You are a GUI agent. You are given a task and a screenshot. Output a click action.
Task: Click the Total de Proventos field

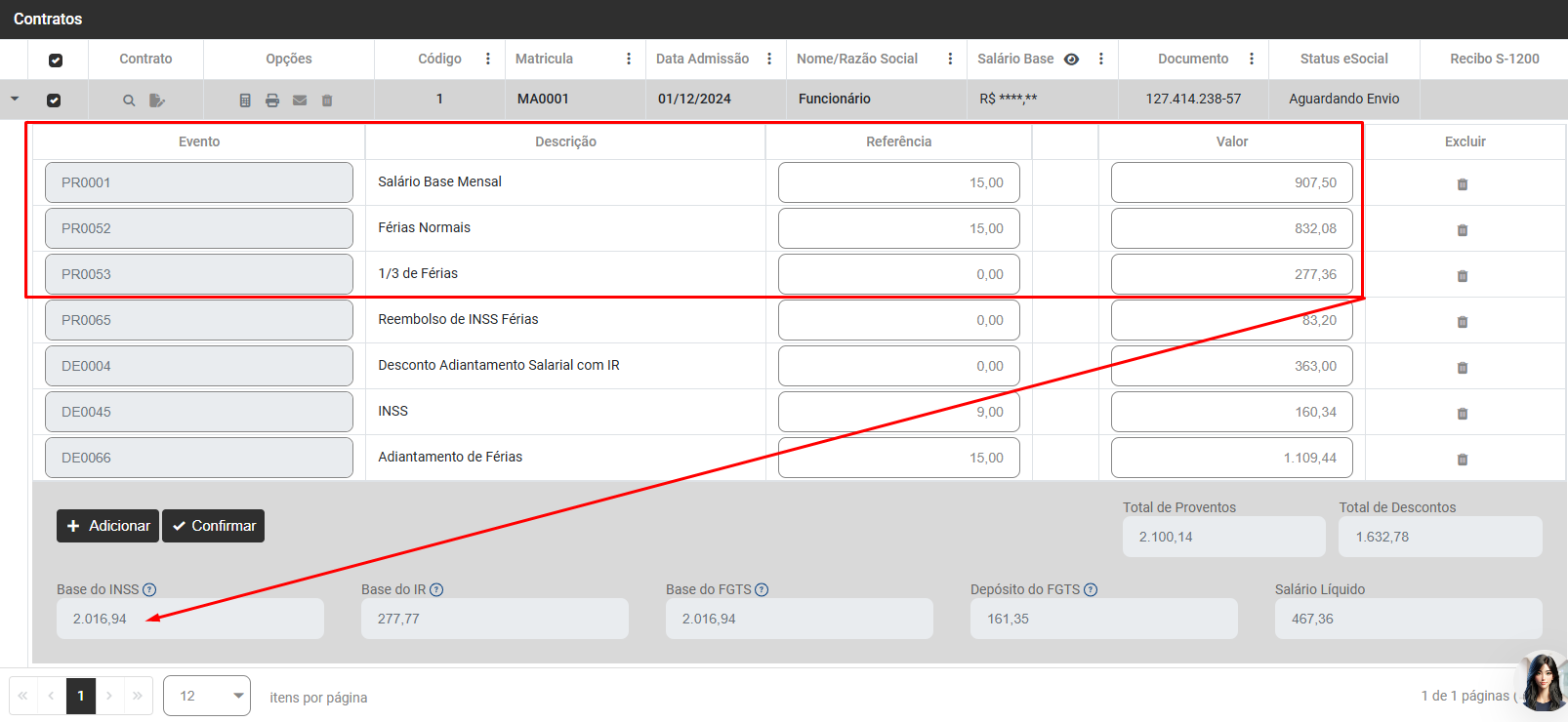tap(1224, 537)
